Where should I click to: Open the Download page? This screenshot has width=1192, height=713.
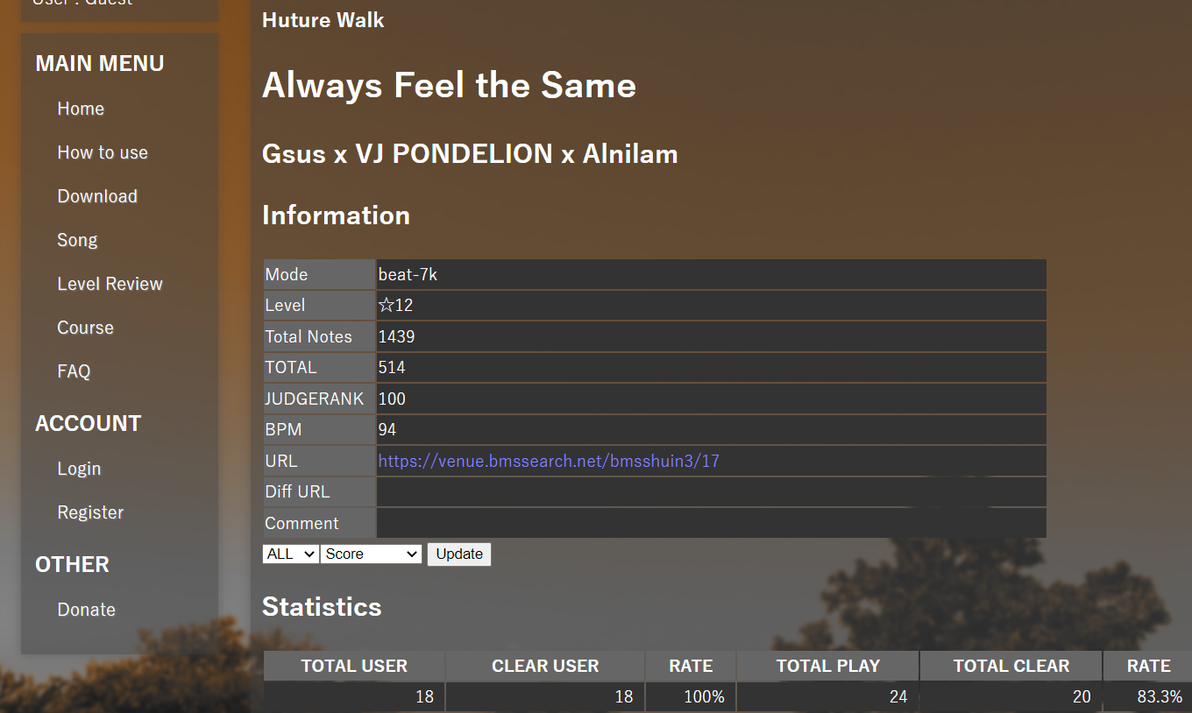[x=97, y=196]
